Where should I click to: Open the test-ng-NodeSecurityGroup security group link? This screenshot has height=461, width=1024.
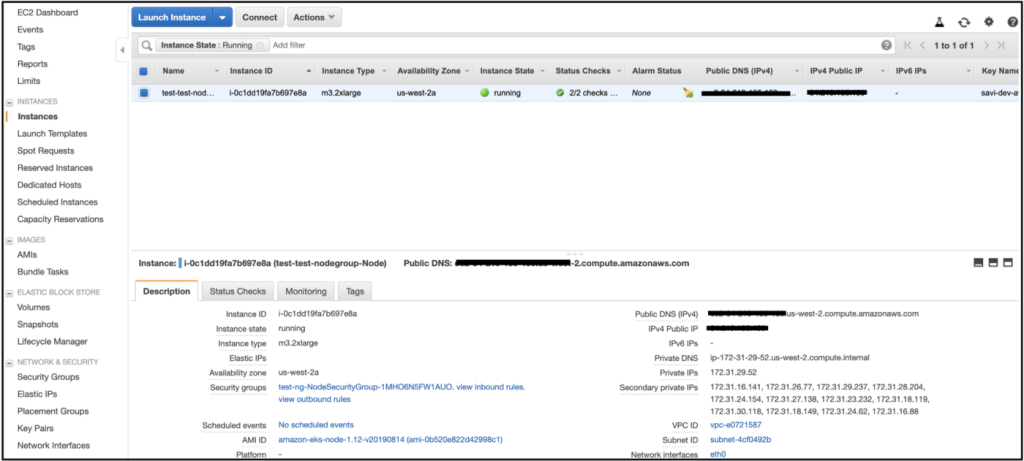click(x=366, y=387)
